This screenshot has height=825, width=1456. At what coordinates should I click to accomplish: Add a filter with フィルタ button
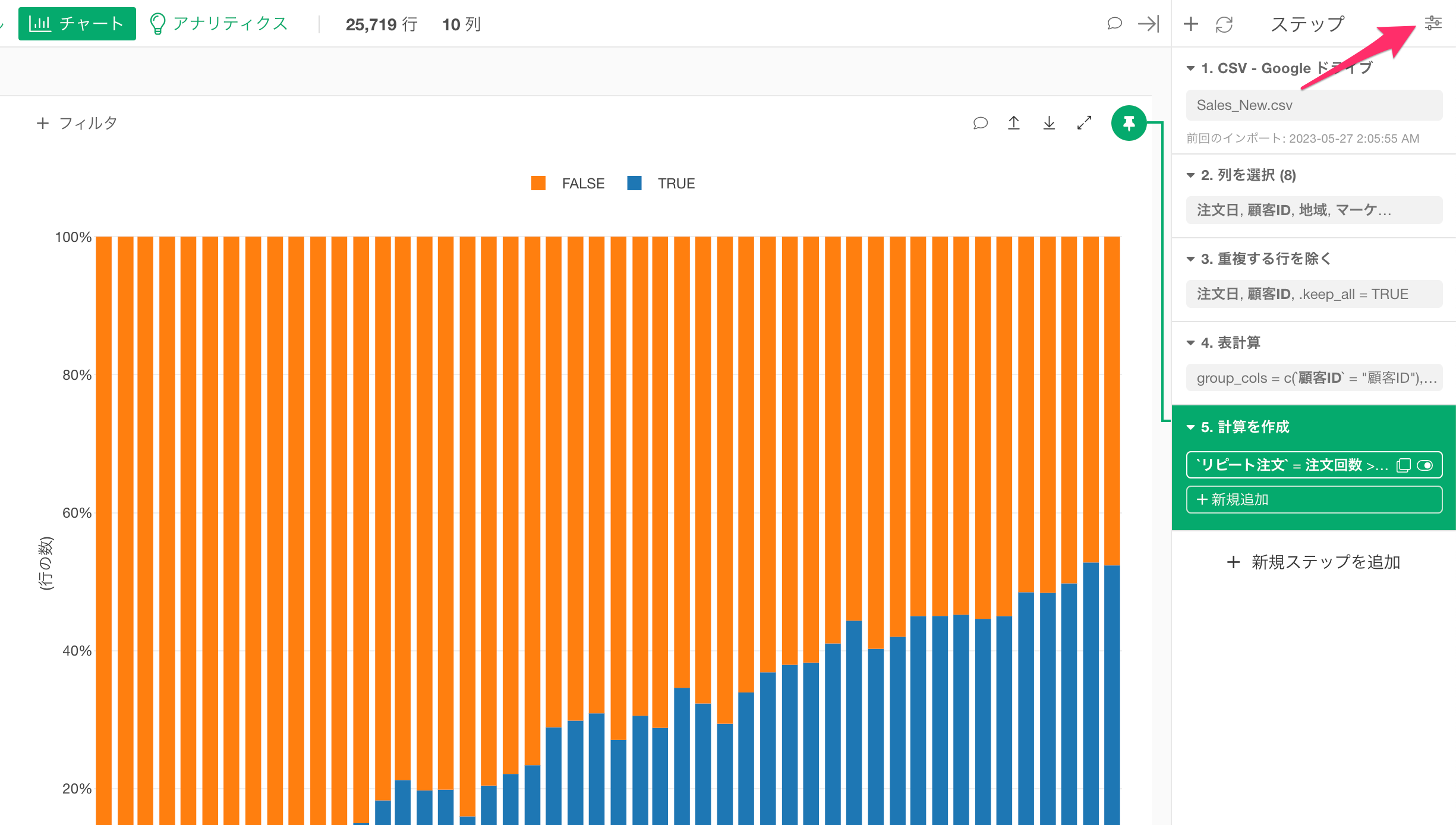[x=77, y=123]
